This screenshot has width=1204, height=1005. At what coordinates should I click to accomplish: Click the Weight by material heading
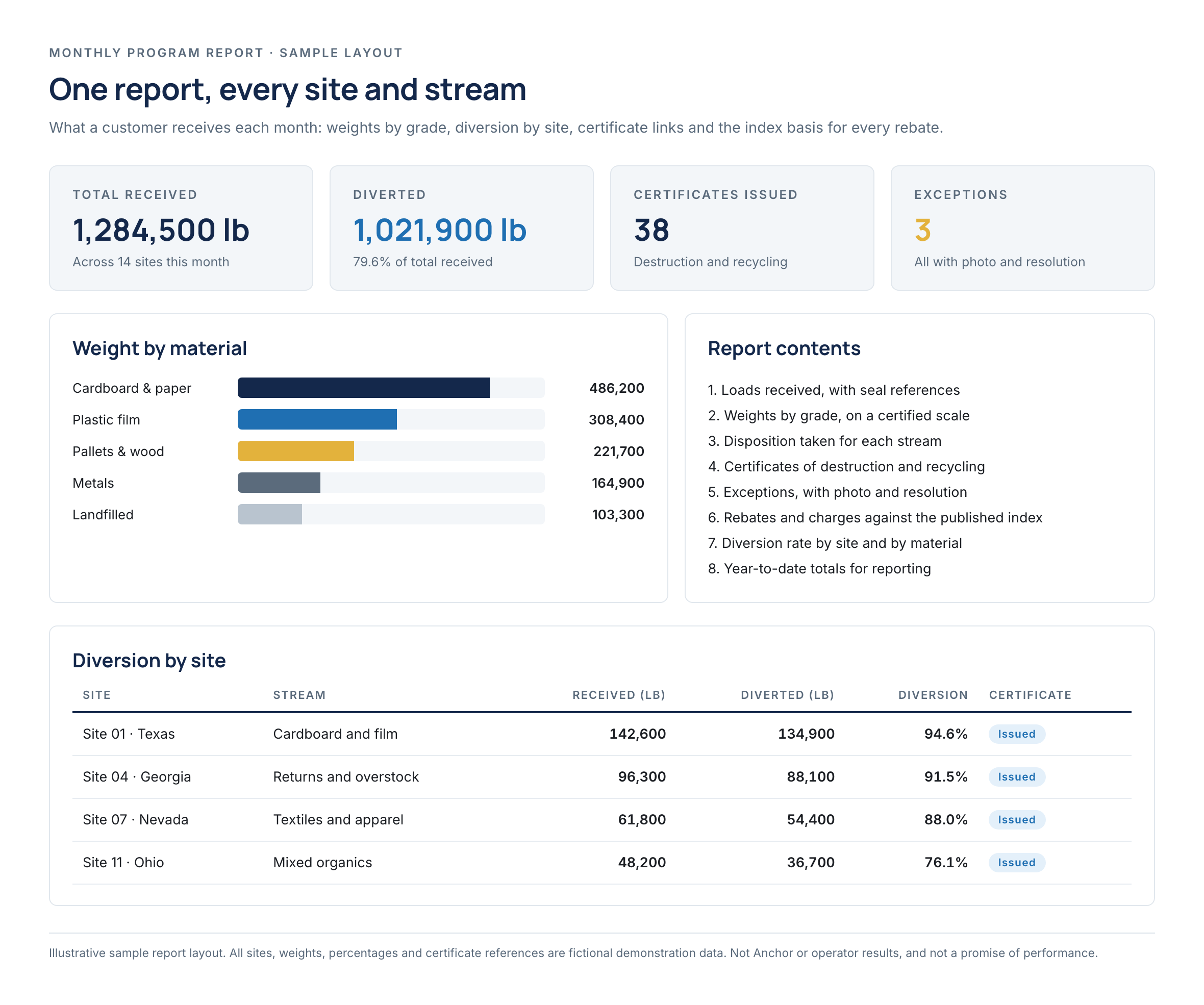point(159,348)
